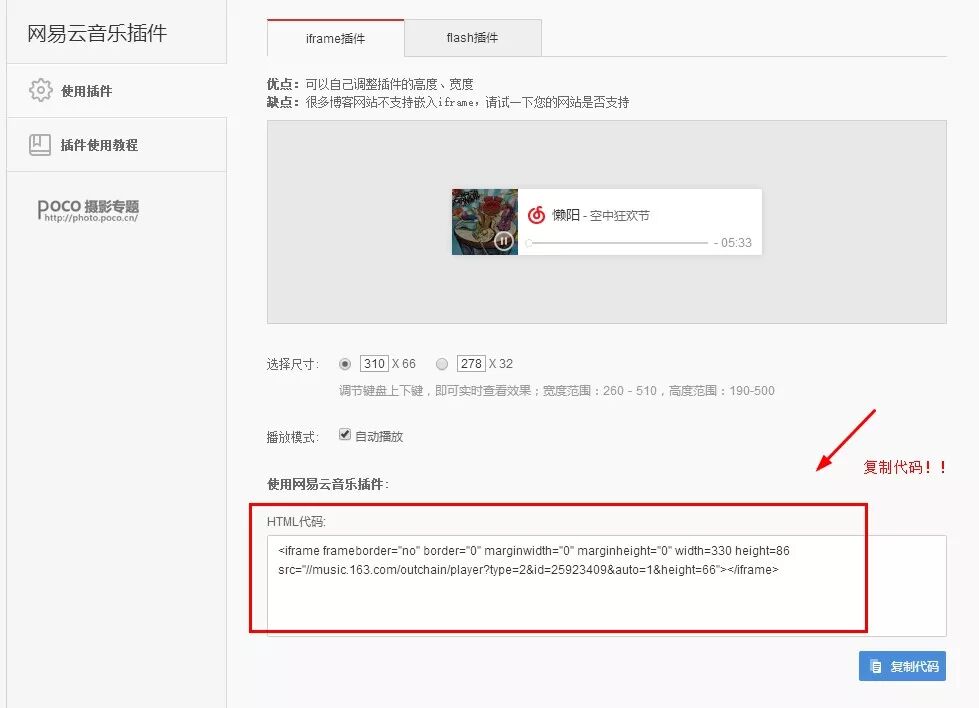Click the 网易云音乐插件 heading

pyautogui.click(x=97, y=33)
